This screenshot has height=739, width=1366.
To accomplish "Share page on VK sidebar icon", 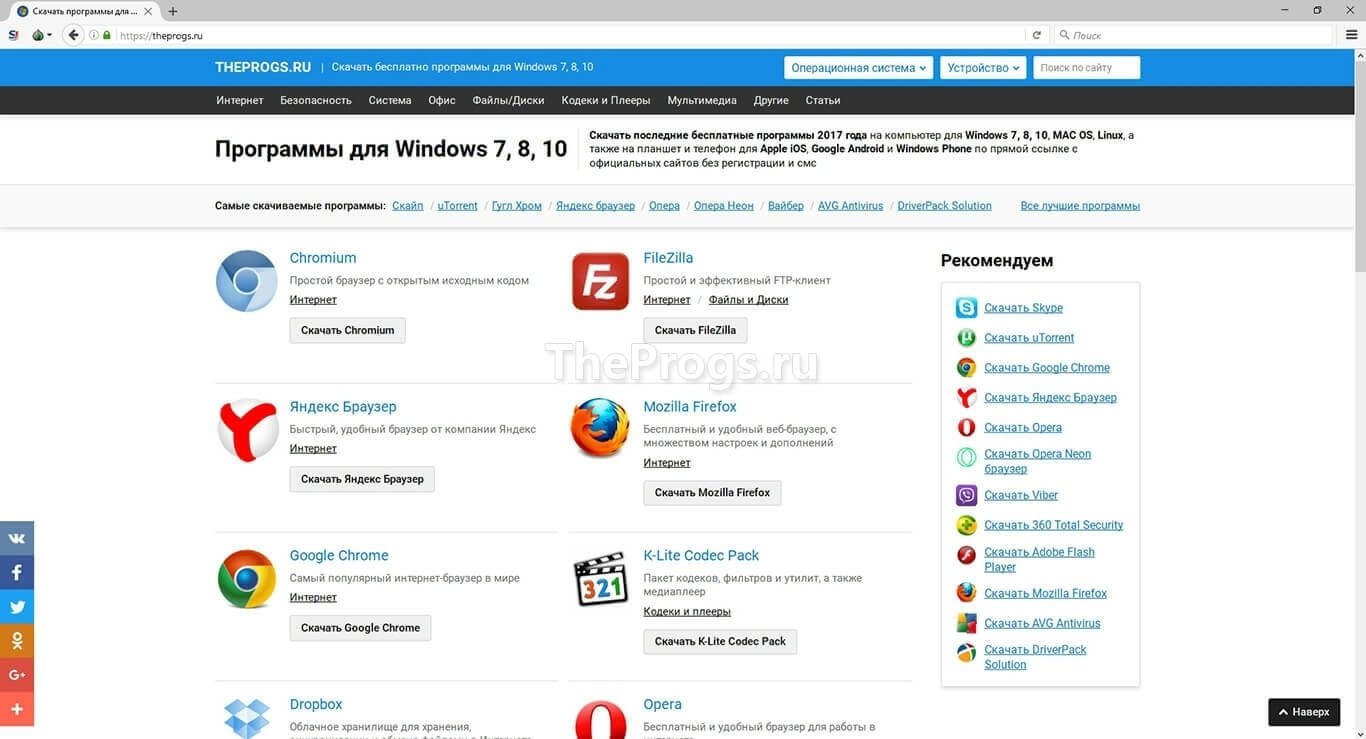I will pyautogui.click(x=17, y=538).
